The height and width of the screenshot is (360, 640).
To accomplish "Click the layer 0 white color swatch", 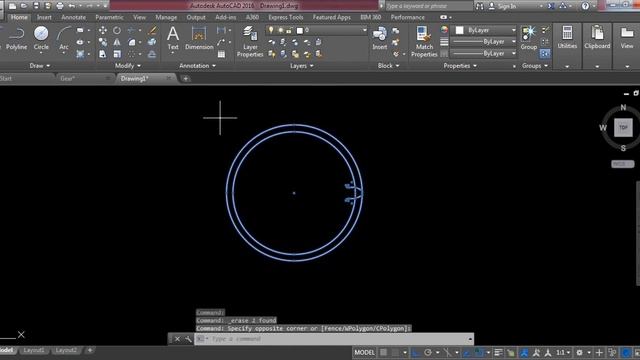I will click(x=300, y=31).
